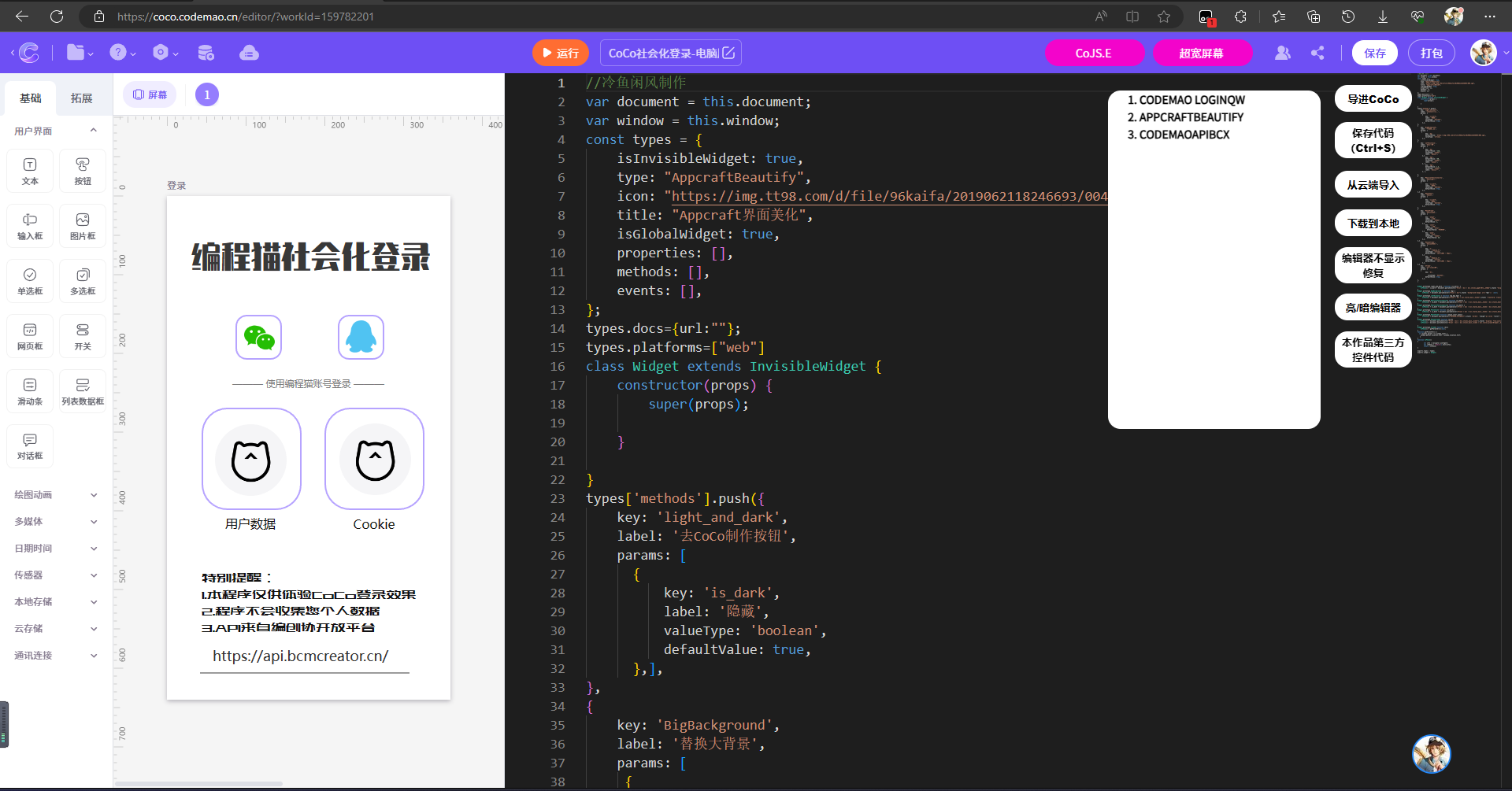This screenshot has width=1512, height=791.
Task: Click the 编辑器不显示修复 button
Action: tap(1373, 265)
